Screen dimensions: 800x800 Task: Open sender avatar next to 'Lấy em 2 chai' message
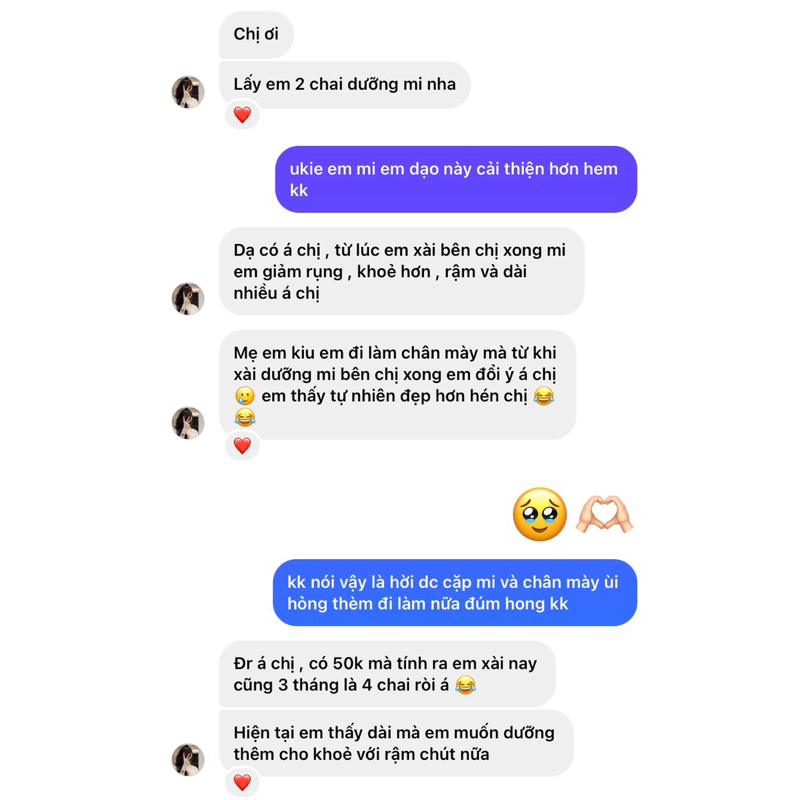click(x=188, y=92)
